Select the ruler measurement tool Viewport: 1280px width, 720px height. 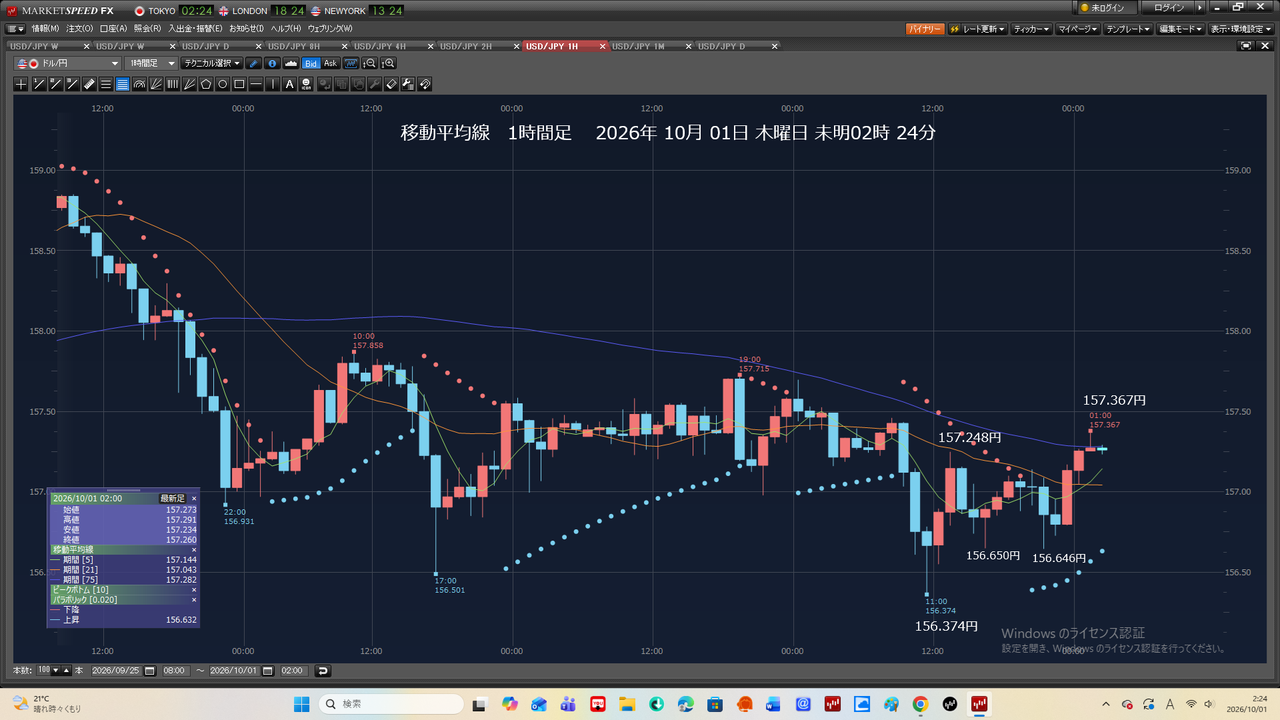click(x=89, y=85)
